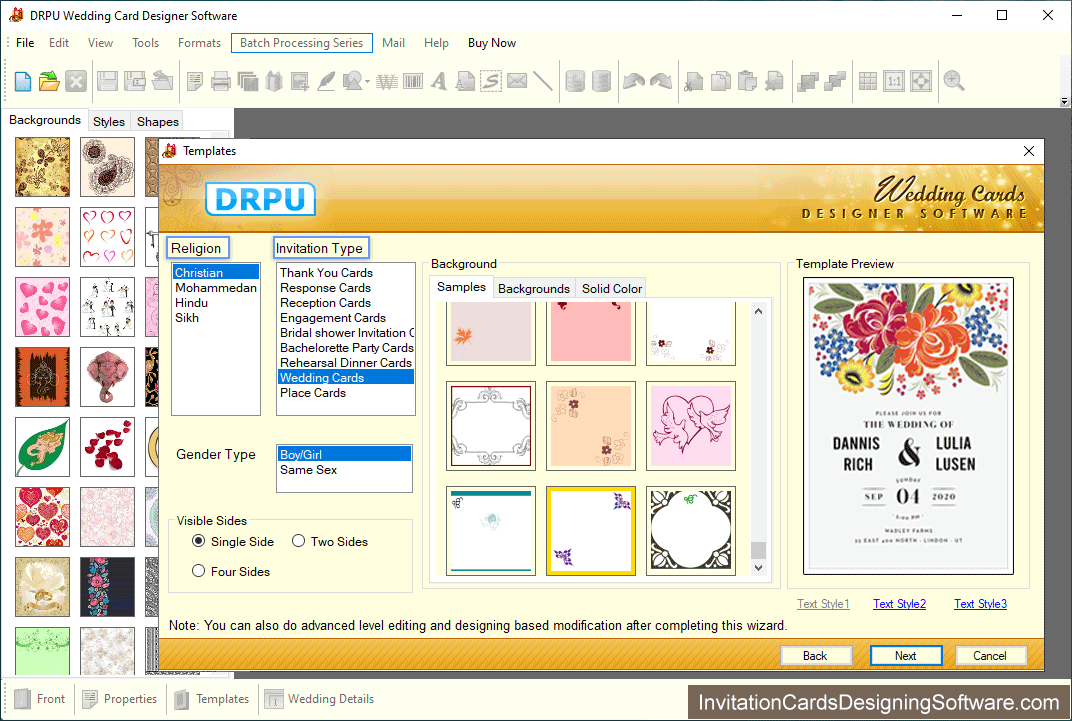Click scroll down arrow in Samples list
This screenshot has width=1072, height=721.
[x=758, y=567]
